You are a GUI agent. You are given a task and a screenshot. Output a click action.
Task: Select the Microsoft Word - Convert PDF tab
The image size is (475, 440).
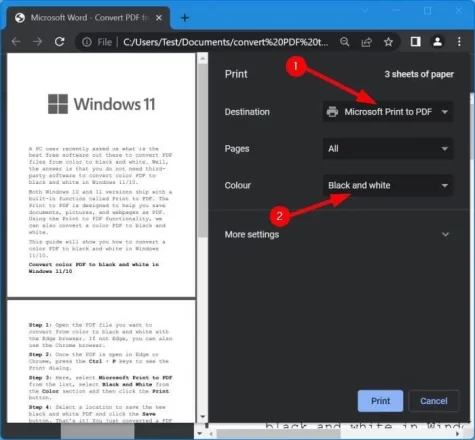(89, 18)
